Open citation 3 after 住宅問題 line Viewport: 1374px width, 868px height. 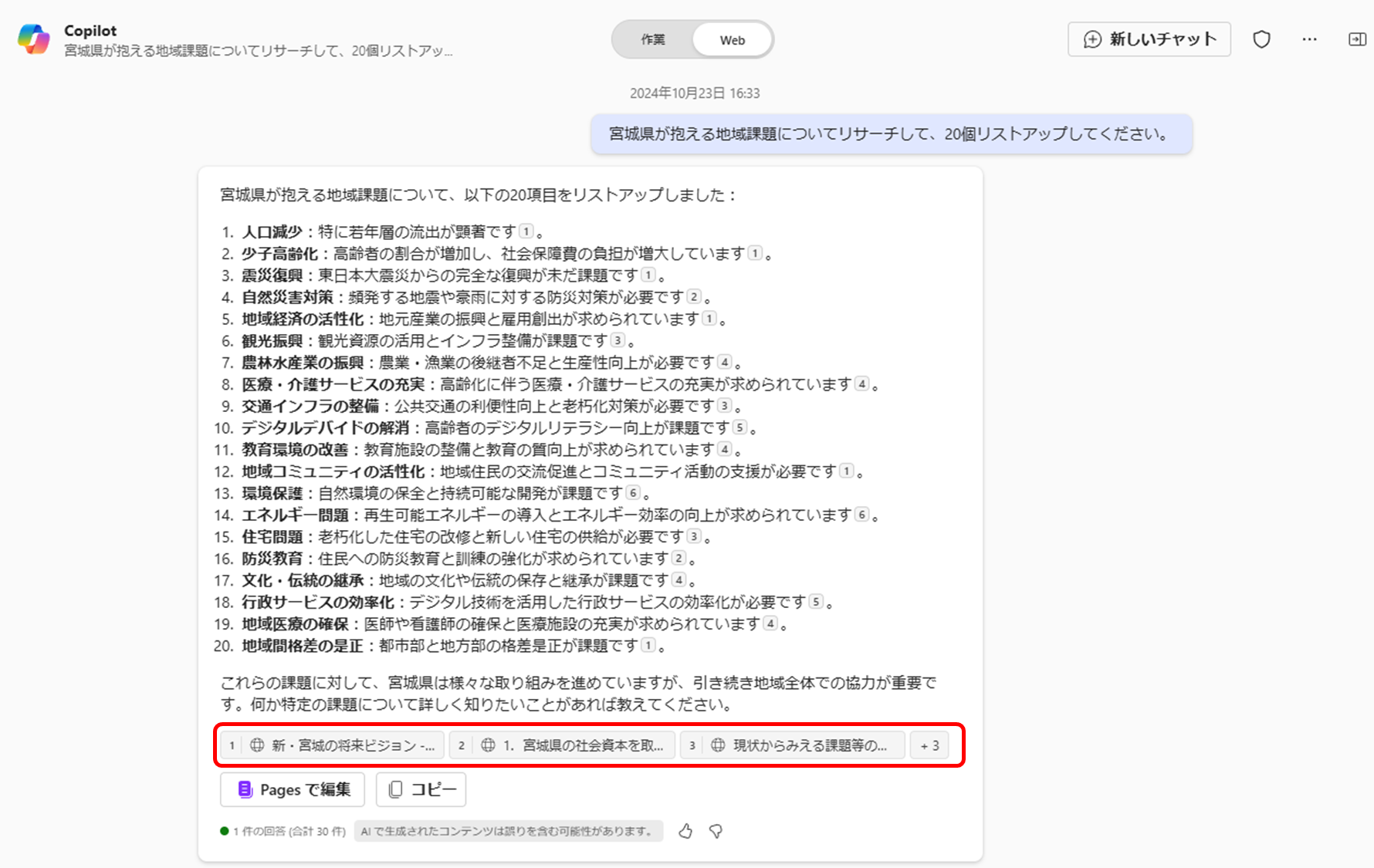(695, 535)
